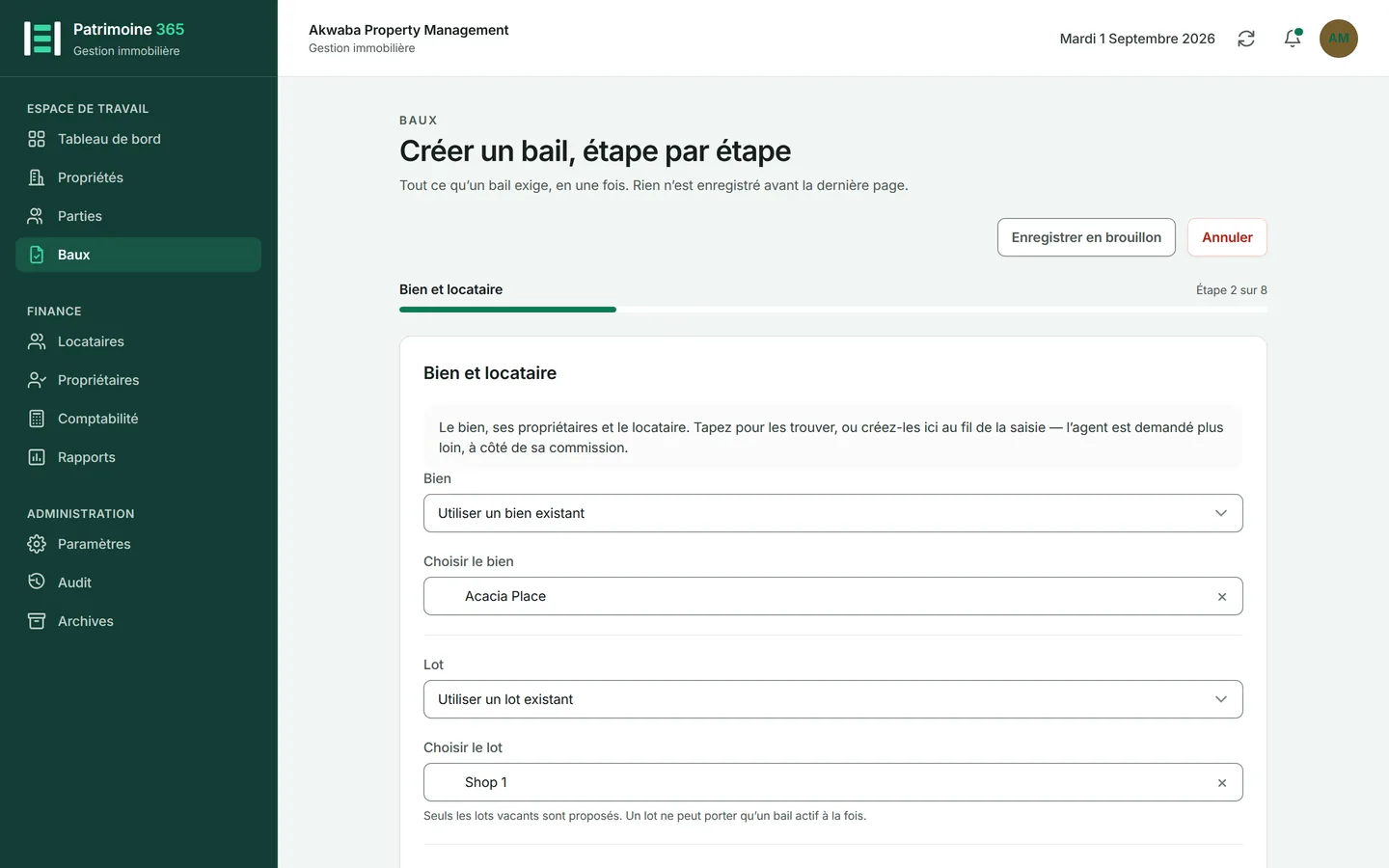Viewport: 1389px width, 868px height.
Task: Click 'Étape 2 sur 8' text
Action: 1232,290
